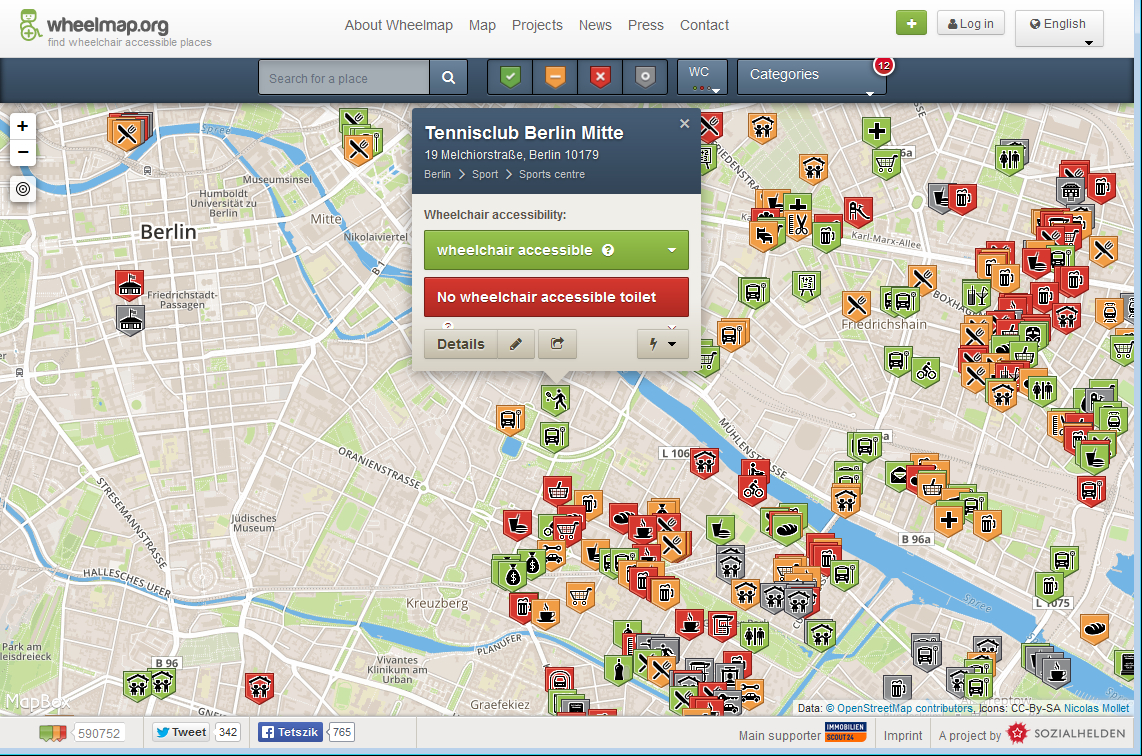Go to the Map menu item

point(482,25)
